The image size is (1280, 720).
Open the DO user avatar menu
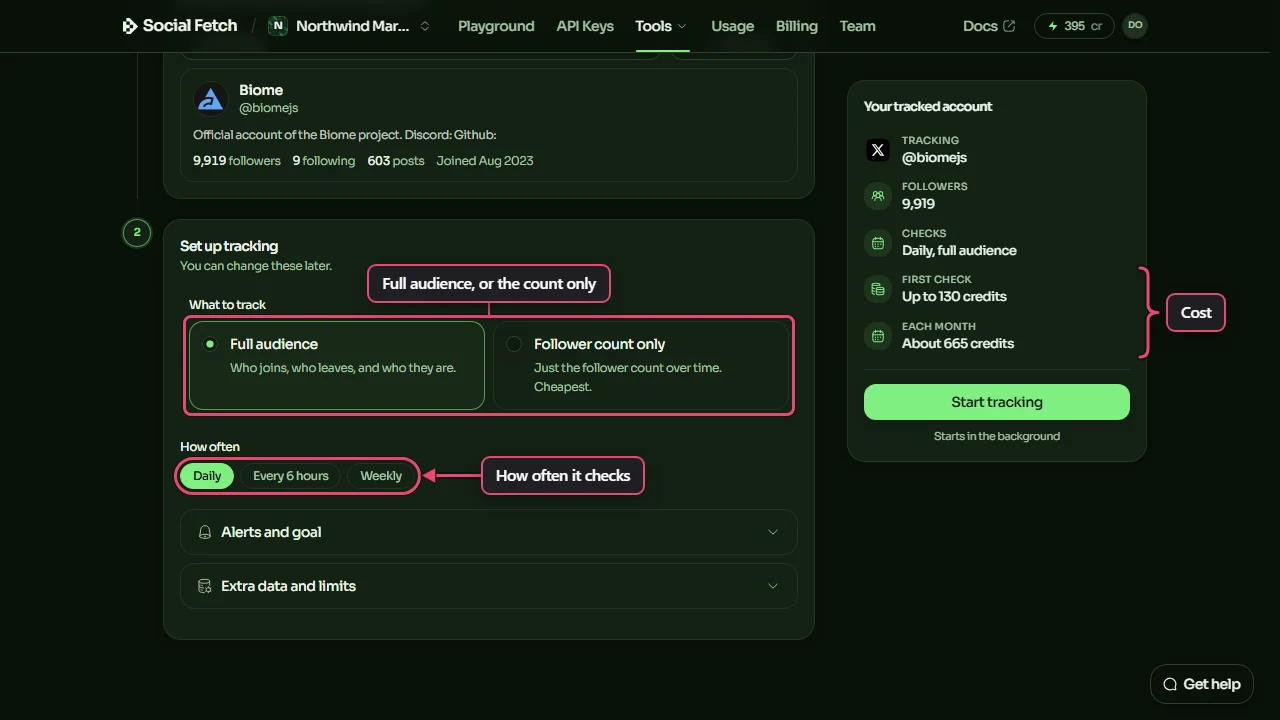[x=1135, y=26]
